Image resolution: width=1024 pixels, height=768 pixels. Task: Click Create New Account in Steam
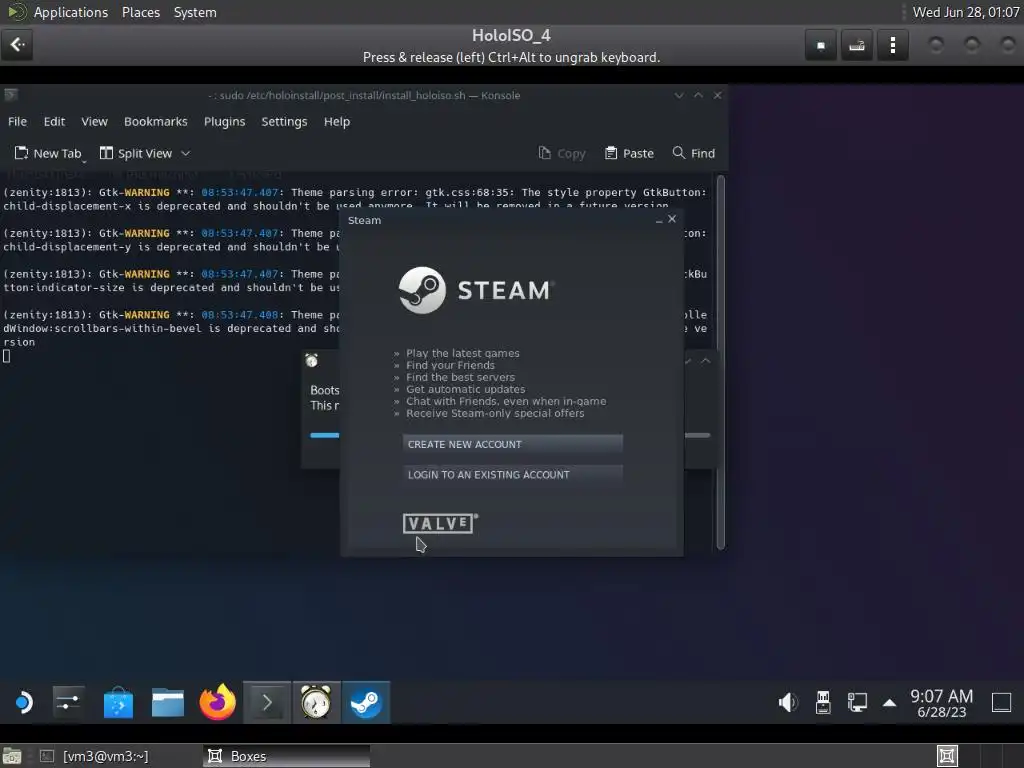tap(513, 444)
